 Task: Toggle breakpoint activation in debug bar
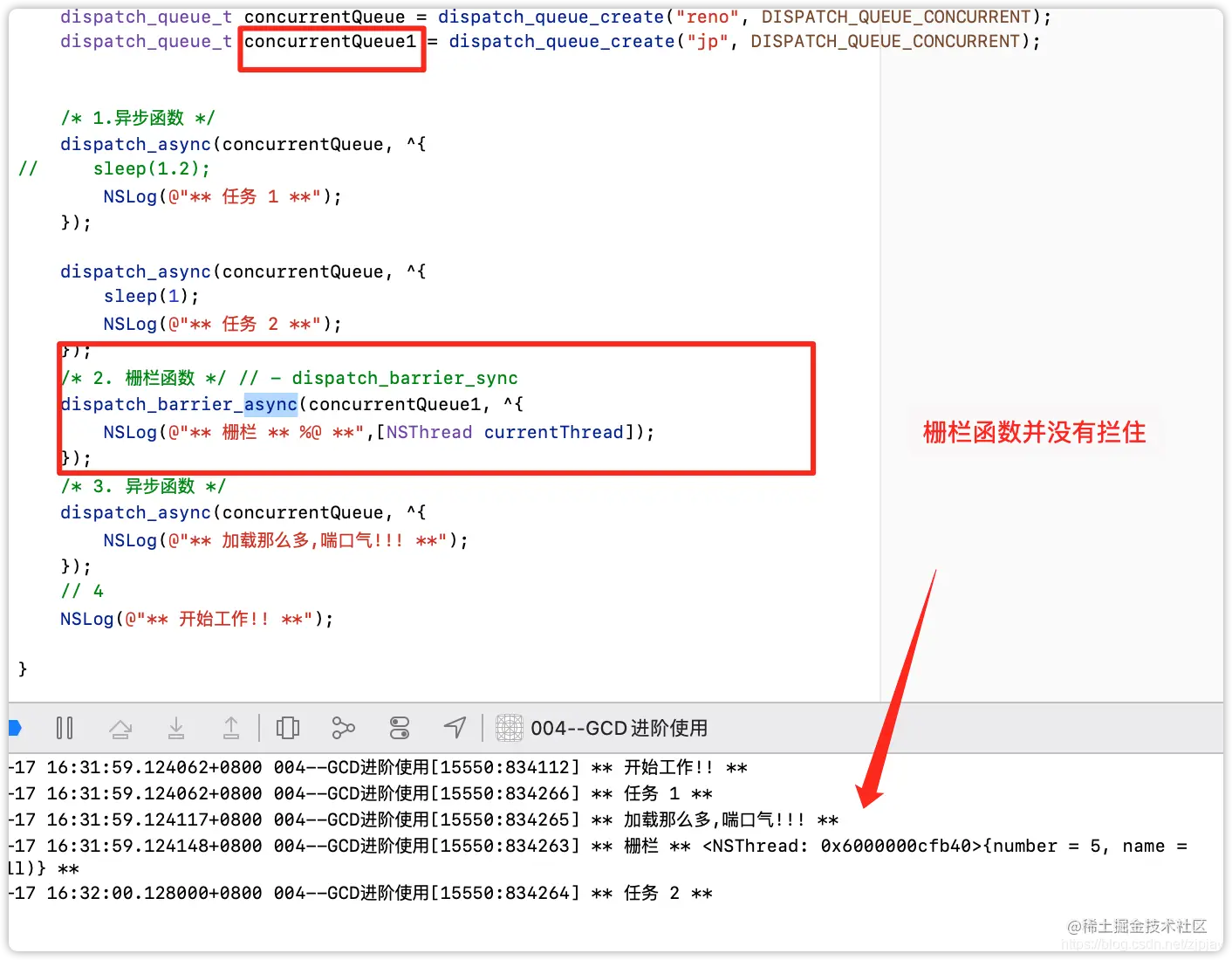pyautogui.click(x=15, y=728)
